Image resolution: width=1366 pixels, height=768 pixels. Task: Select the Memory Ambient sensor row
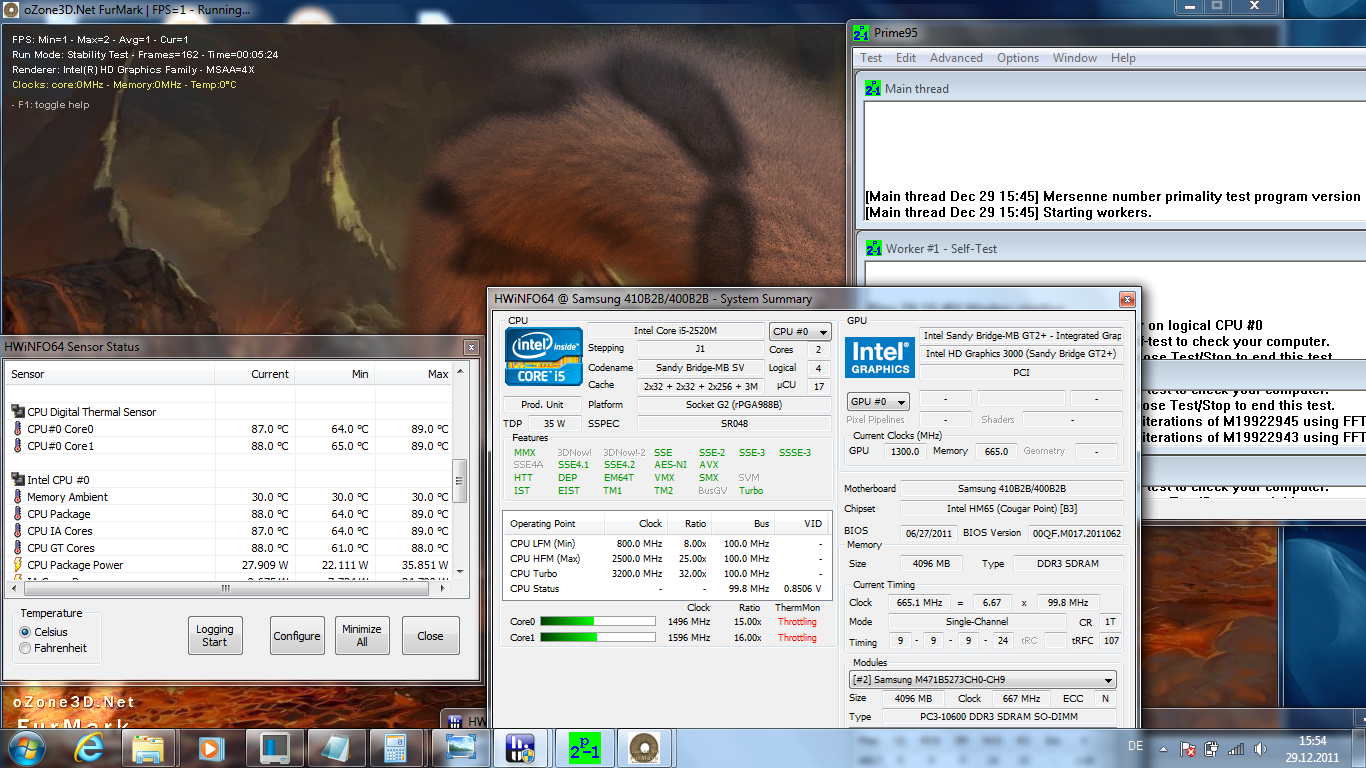229,497
